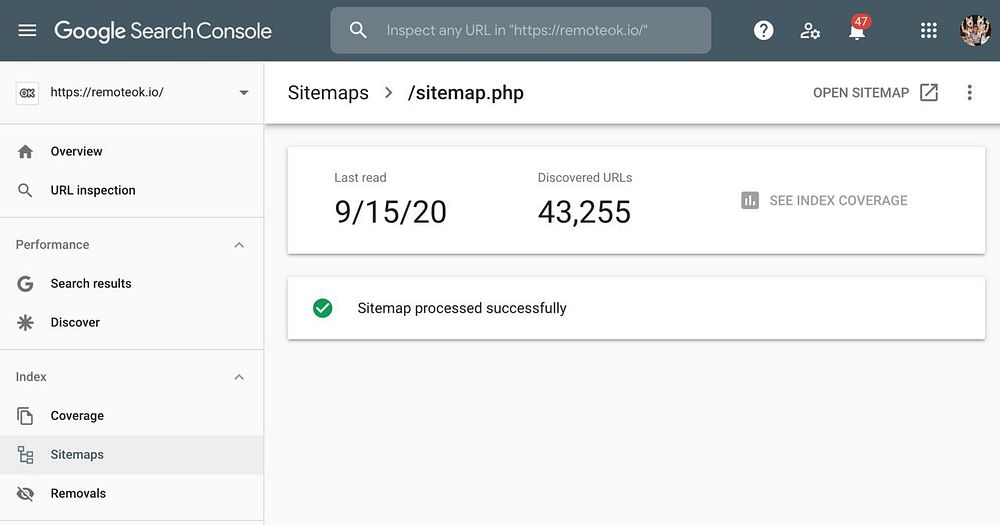Click the open sitemap external-link icon
1000x525 pixels.
coord(929,93)
